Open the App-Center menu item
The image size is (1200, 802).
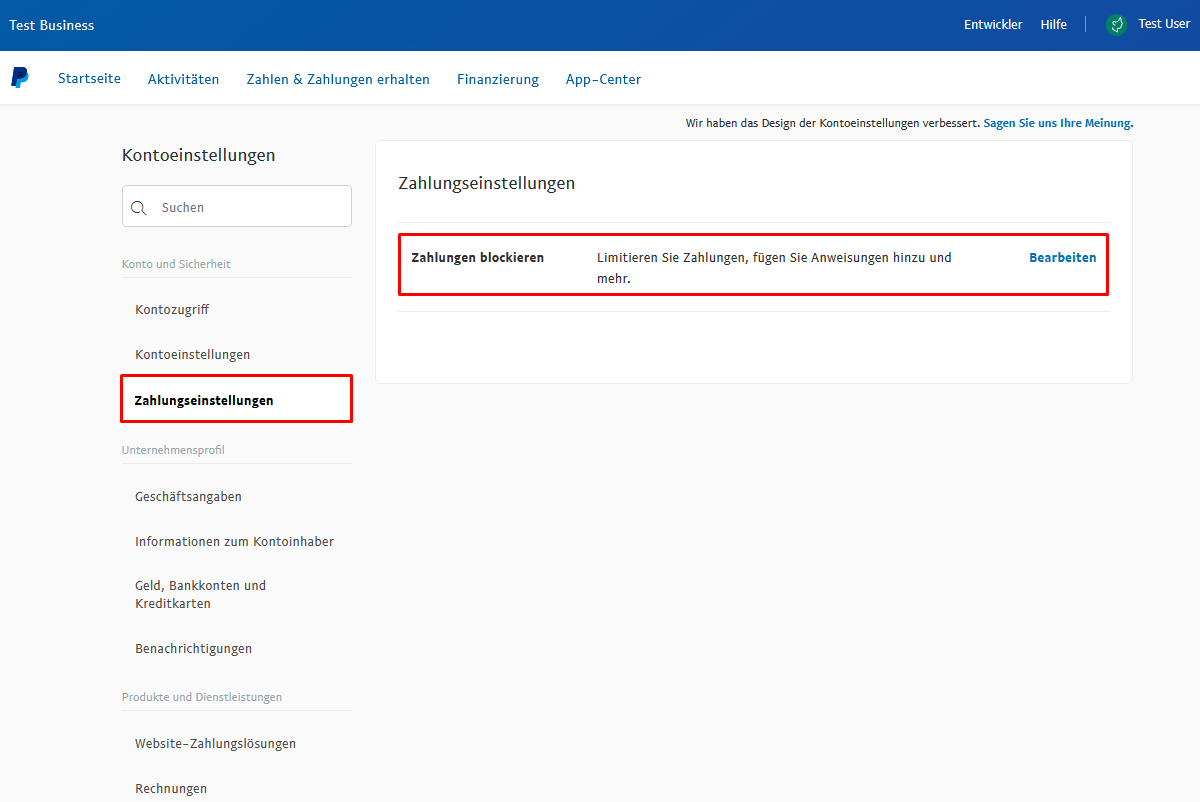point(604,79)
